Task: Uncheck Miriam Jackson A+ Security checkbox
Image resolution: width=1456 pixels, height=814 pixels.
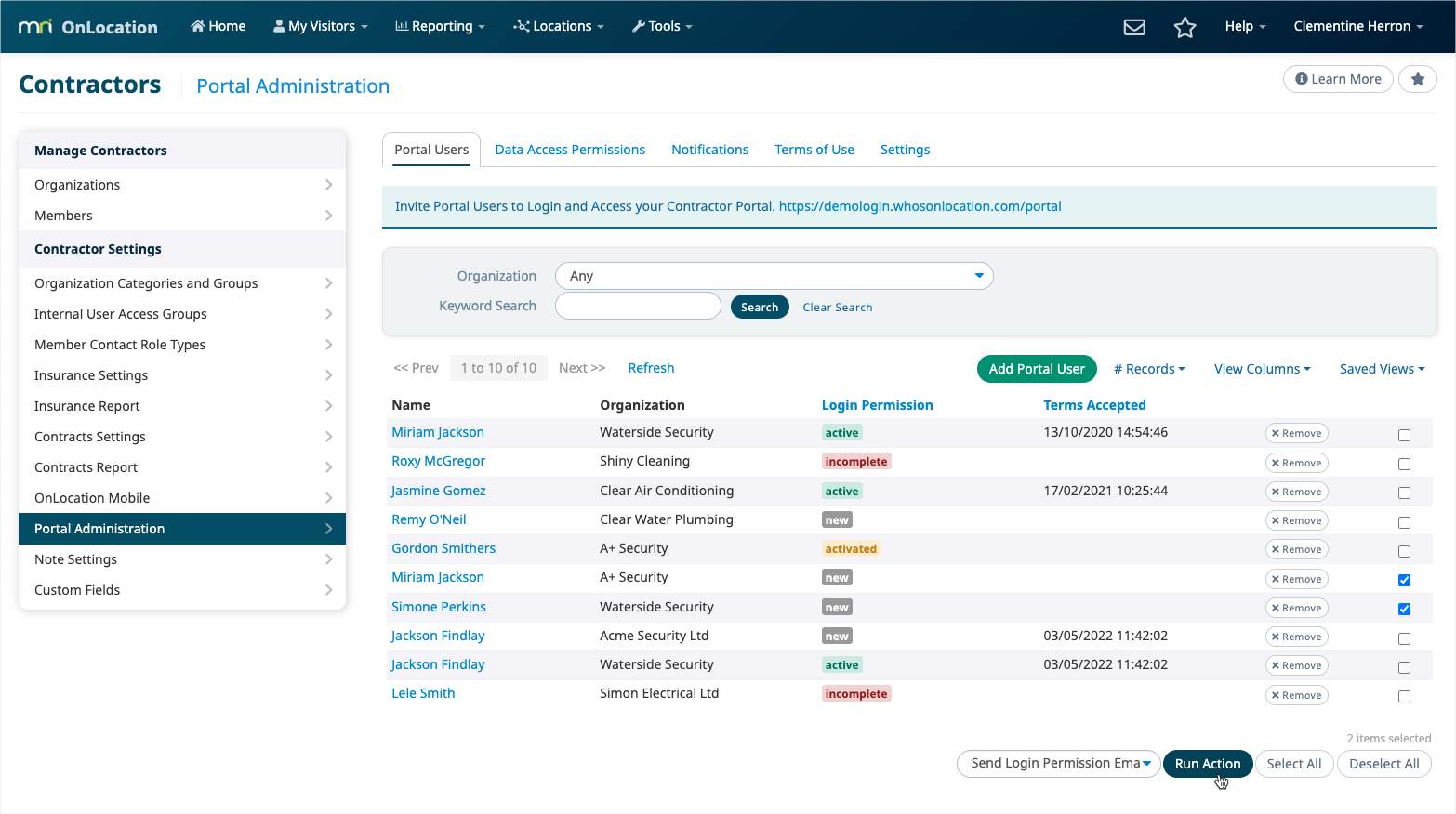Action: coord(1404,580)
